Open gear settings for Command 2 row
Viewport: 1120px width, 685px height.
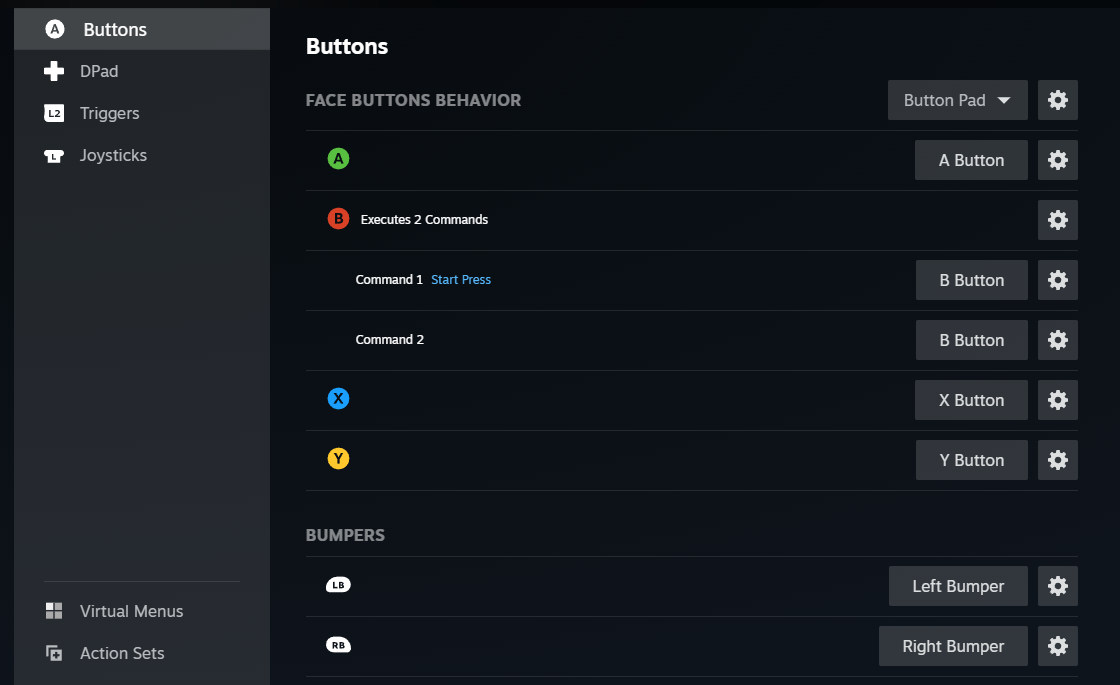[1058, 340]
